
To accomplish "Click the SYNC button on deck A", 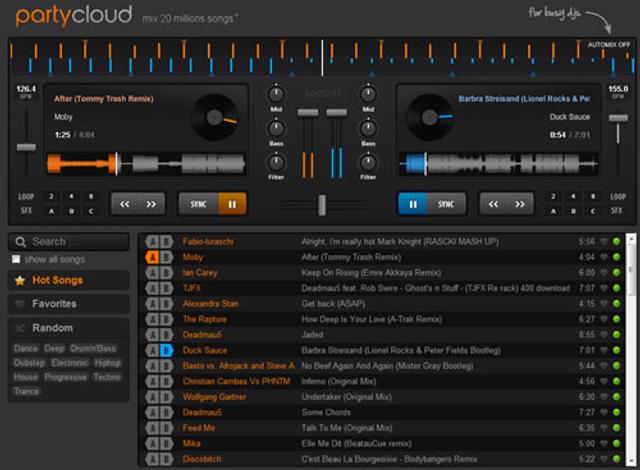I will pos(198,204).
